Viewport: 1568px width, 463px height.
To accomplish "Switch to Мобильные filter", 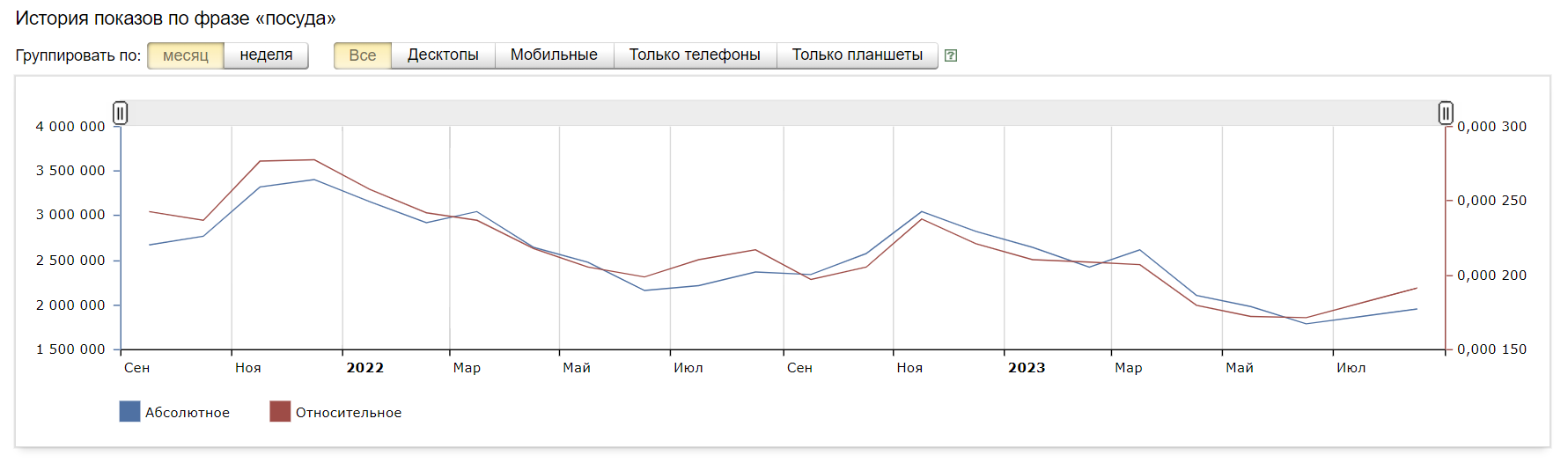I will pos(554,55).
